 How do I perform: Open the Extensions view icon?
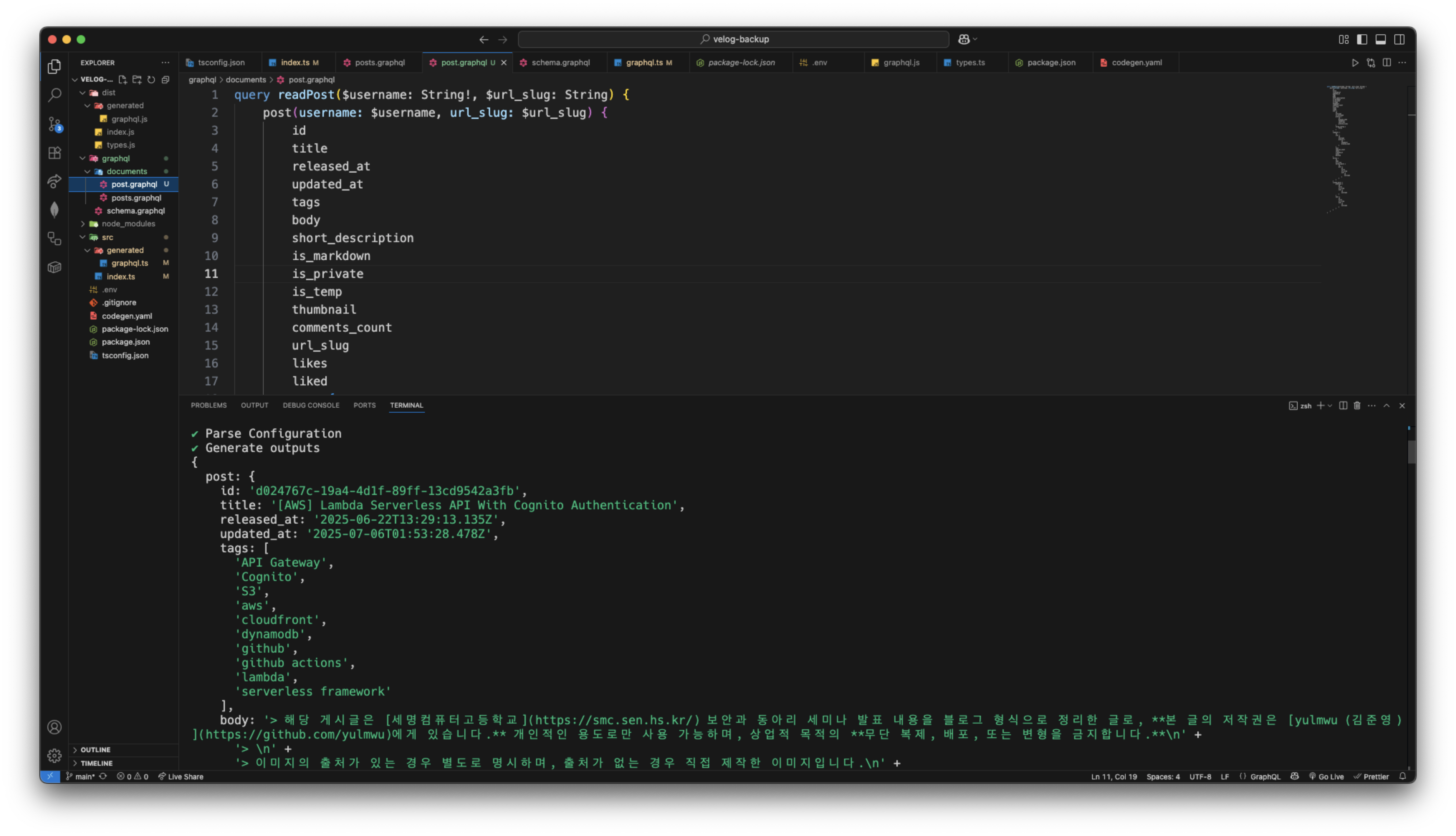(54, 153)
